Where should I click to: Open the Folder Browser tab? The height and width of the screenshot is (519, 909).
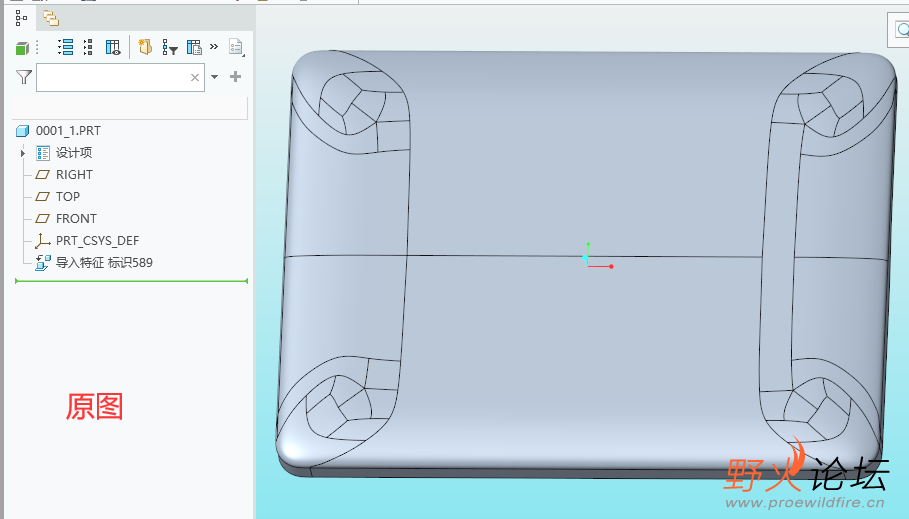[x=51, y=19]
